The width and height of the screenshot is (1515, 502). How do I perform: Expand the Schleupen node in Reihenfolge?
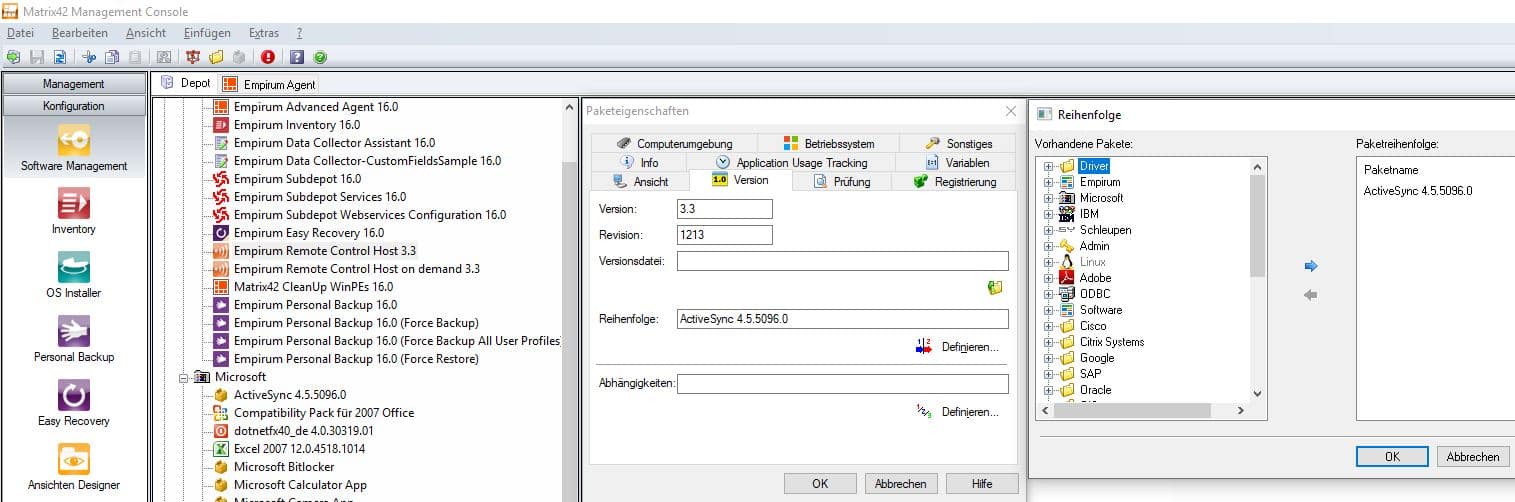(1048, 230)
